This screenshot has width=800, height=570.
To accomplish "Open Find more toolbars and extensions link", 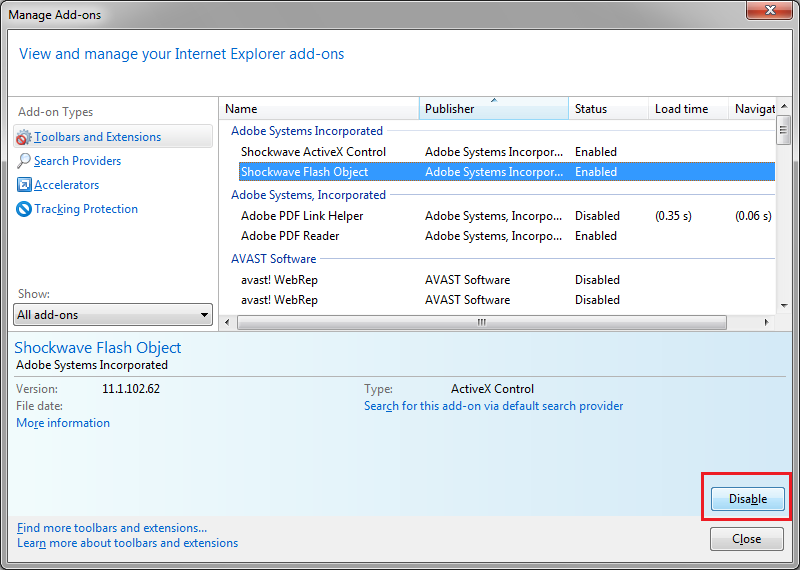I will point(112,528).
